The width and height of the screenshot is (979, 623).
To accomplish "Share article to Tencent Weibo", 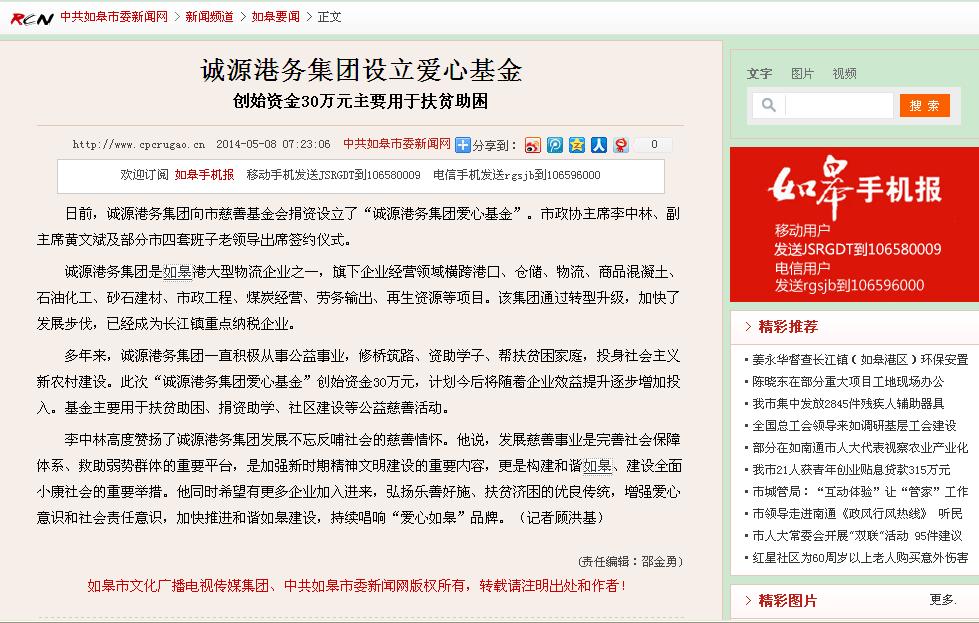I will coord(555,145).
